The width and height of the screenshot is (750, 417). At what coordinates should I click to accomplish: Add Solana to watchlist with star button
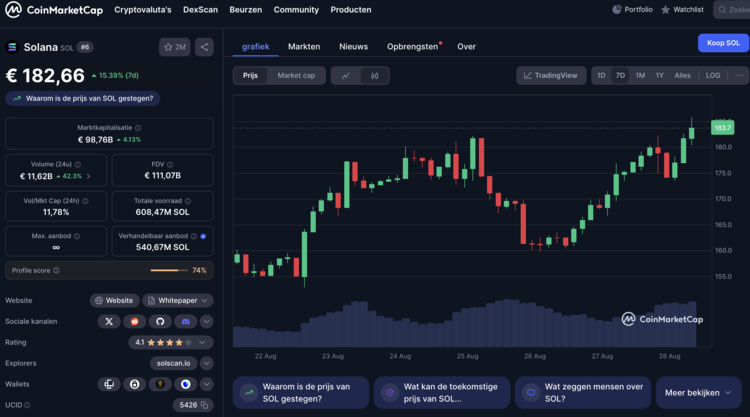[174, 47]
